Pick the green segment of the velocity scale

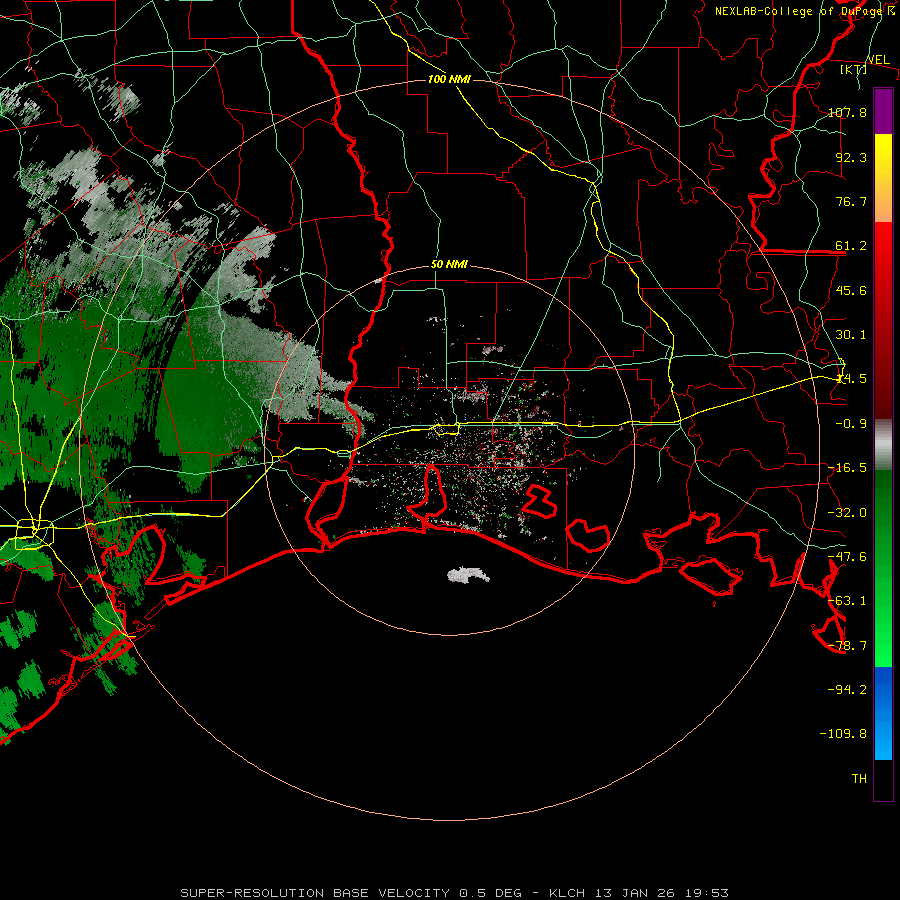click(883, 568)
